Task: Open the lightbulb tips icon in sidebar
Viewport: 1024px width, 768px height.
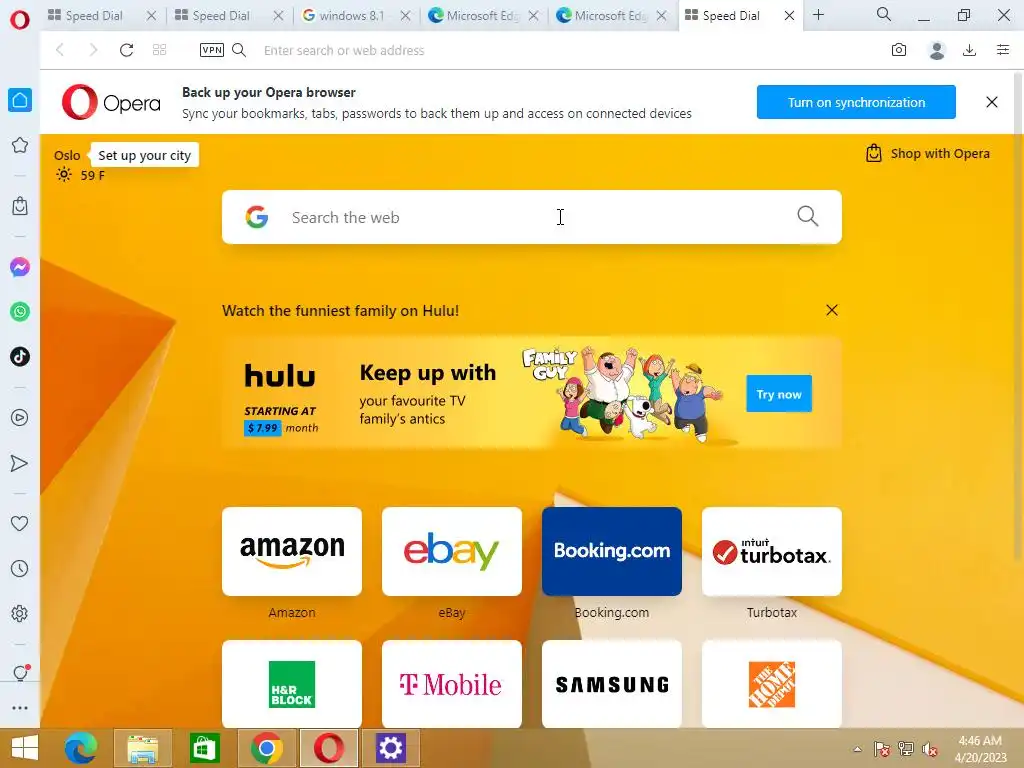Action: pos(20,673)
